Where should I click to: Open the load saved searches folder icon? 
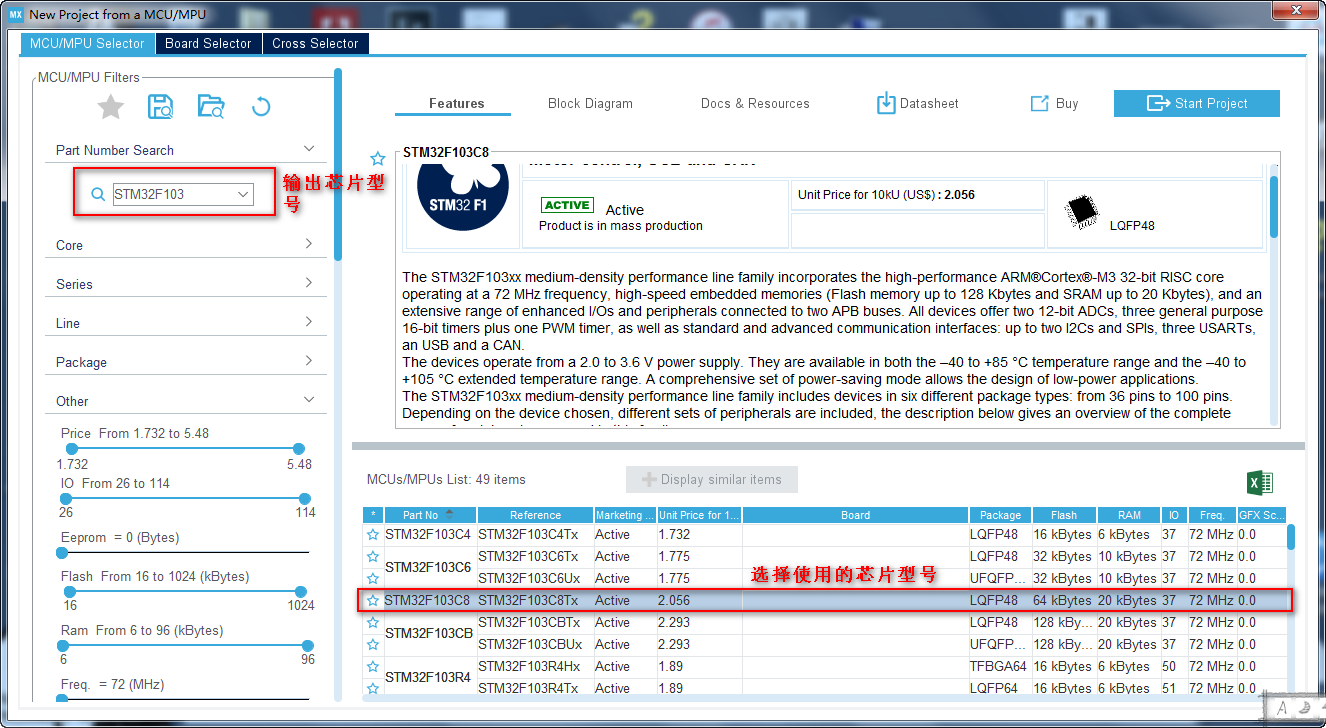pos(211,106)
